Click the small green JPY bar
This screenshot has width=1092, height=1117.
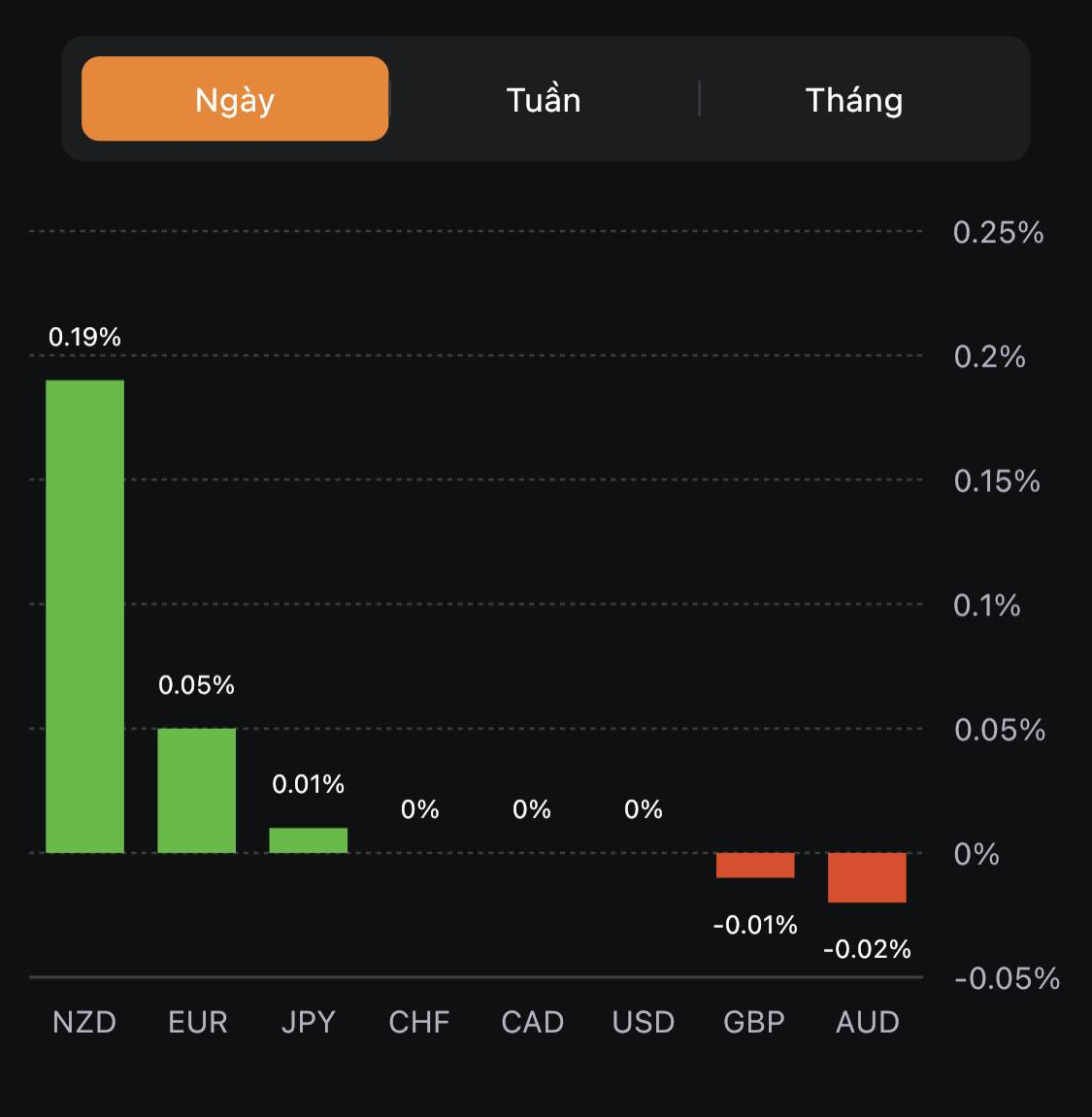[309, 840]
